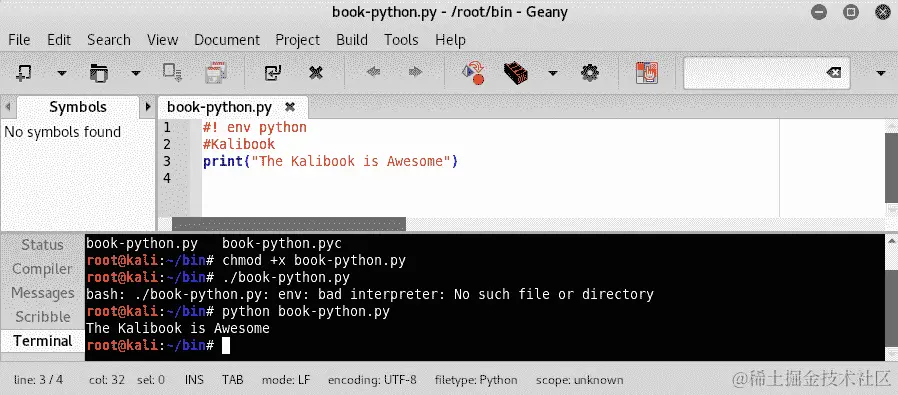Click the 'filetype: Python' status entry

(x=476, y=380)
